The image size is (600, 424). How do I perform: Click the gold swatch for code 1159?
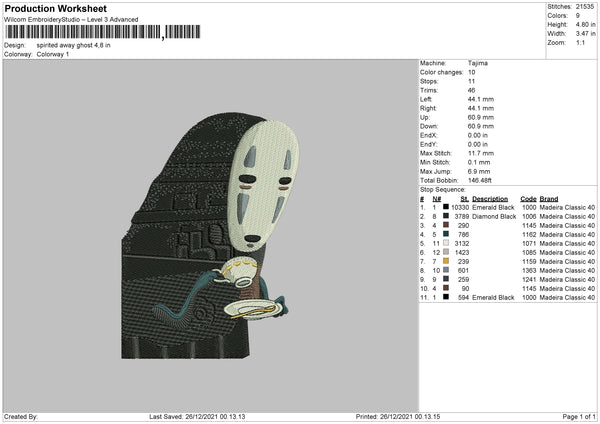tap(446, 261)
